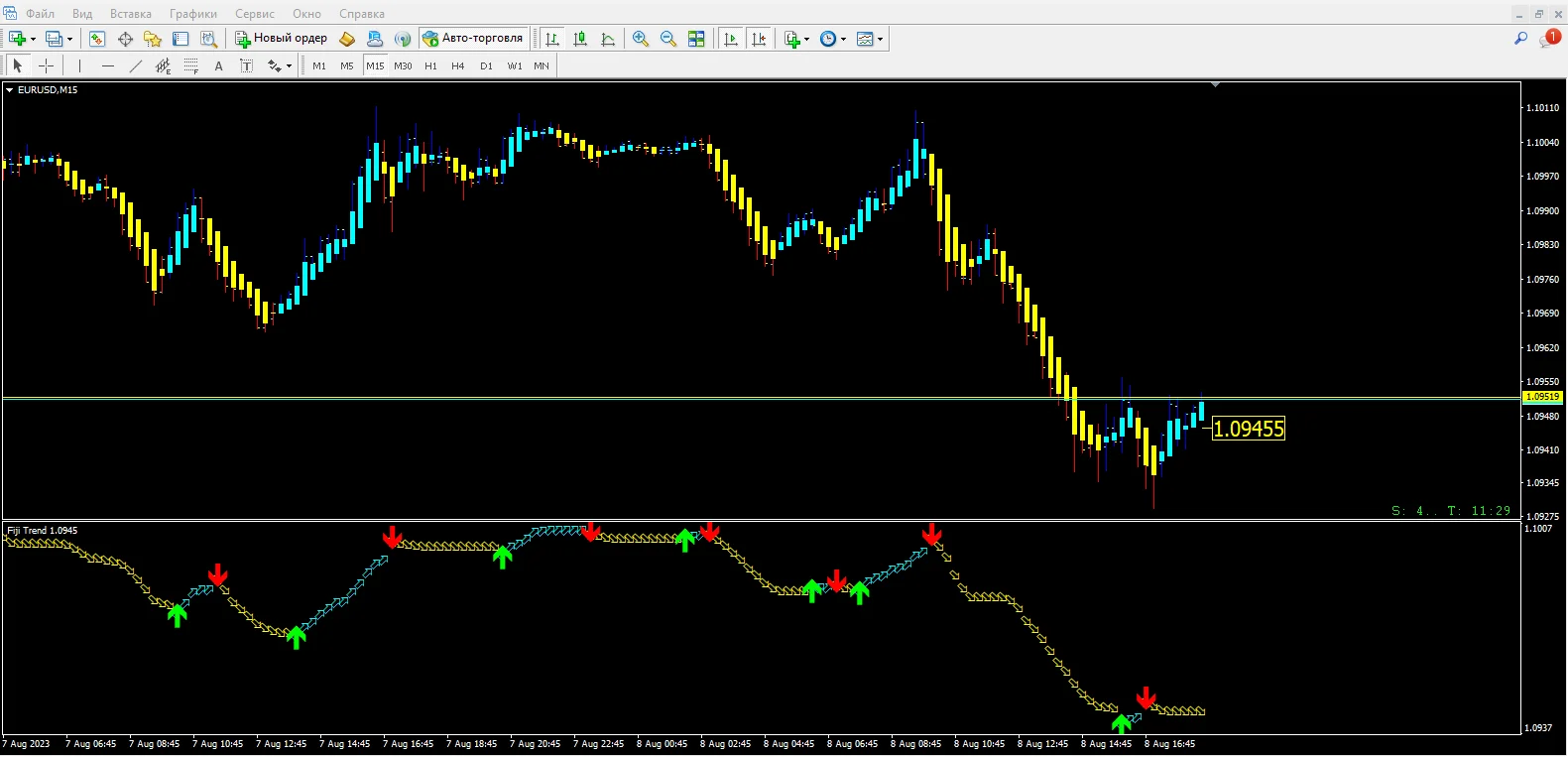The width and height of the screenshot is (1568, 757).
Task: Open the Справка menu
Action: [x=362, y=14]
